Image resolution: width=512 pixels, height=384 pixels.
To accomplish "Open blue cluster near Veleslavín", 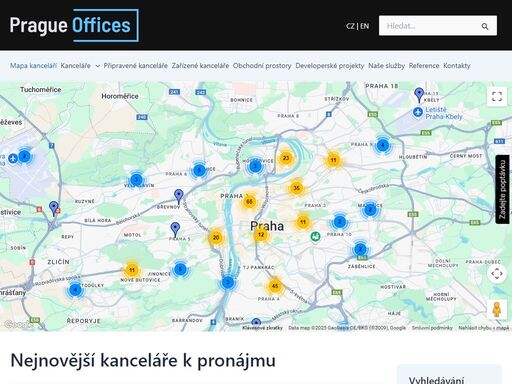I will point(136,180).
